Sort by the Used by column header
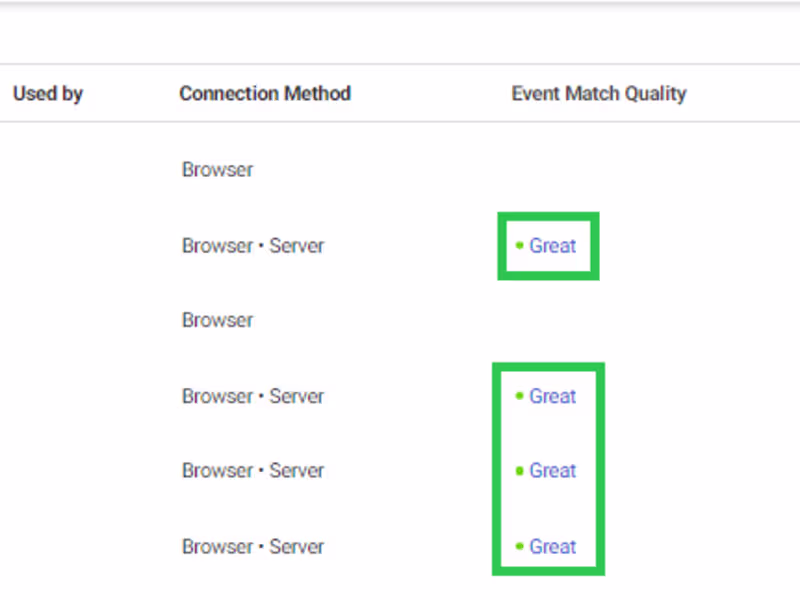Viewport: 800px width, 600px height. point(47,94)
